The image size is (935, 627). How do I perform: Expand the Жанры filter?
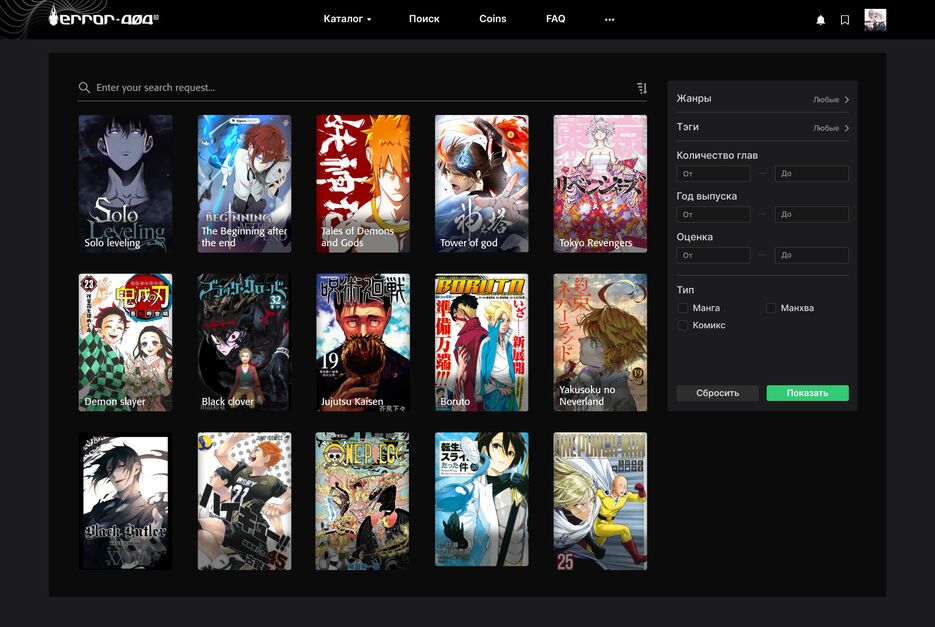(762, 99)
